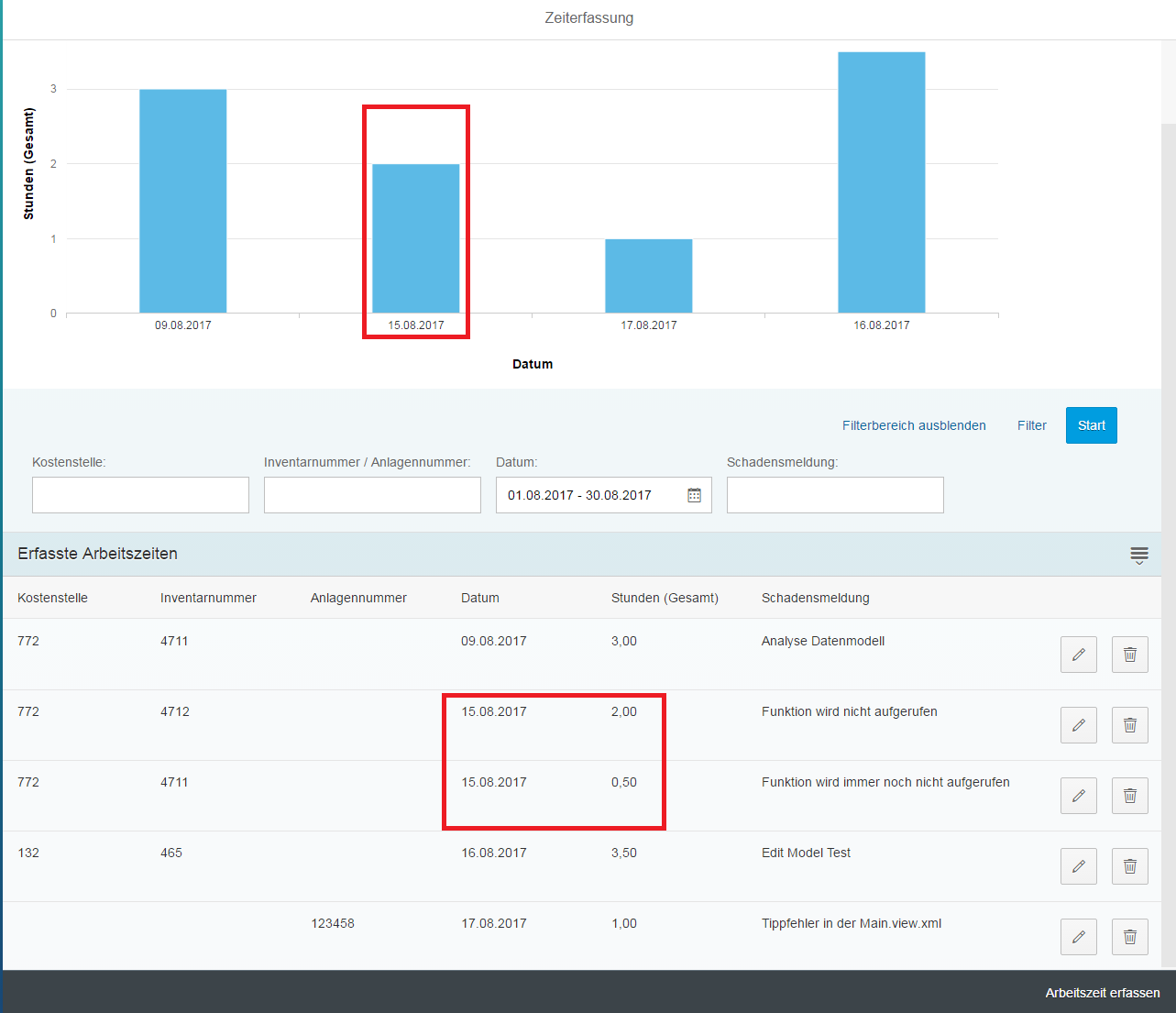Click Arbeitszeit erfassen in the footer
The image size is (1176, 1013).
click(1103, 993)
